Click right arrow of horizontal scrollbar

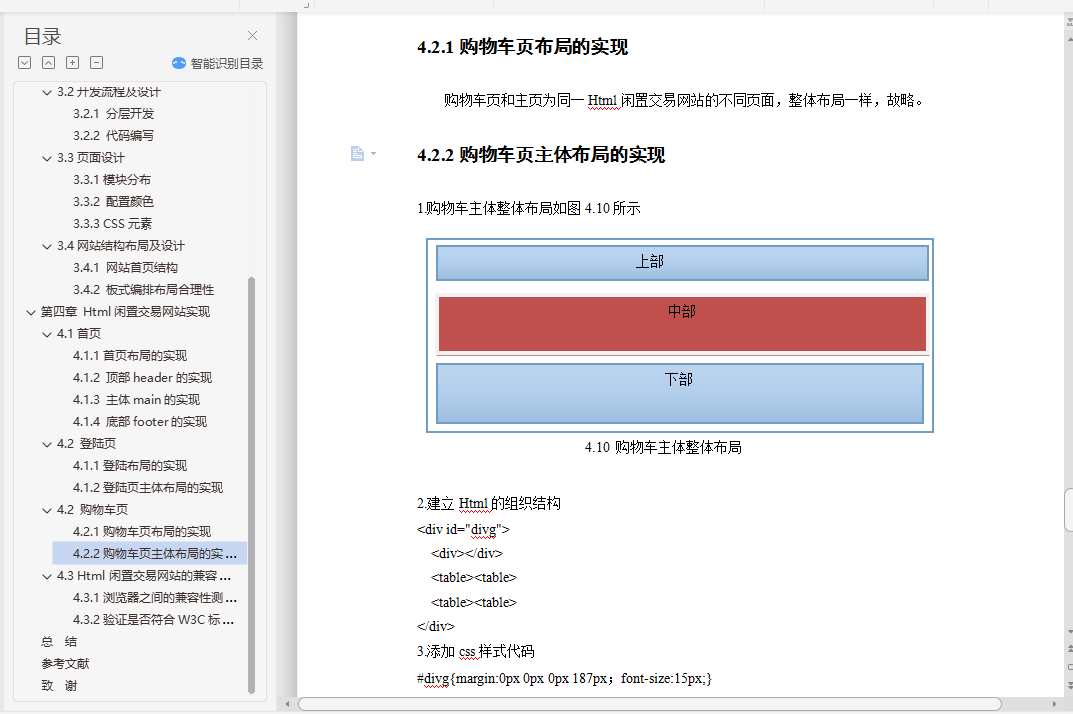[1054, 704]
